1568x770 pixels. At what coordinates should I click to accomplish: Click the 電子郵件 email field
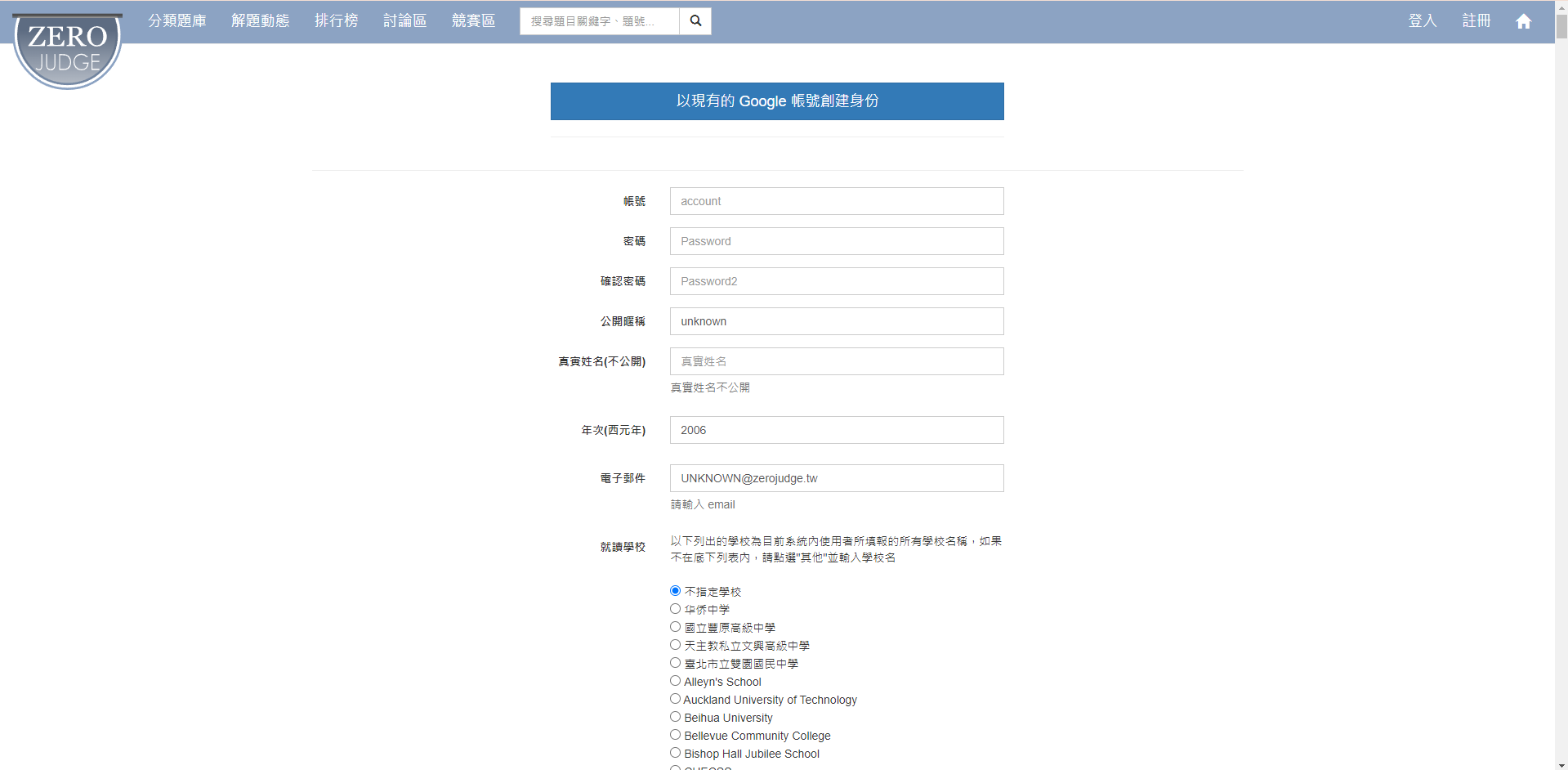[x=836, y=478]
